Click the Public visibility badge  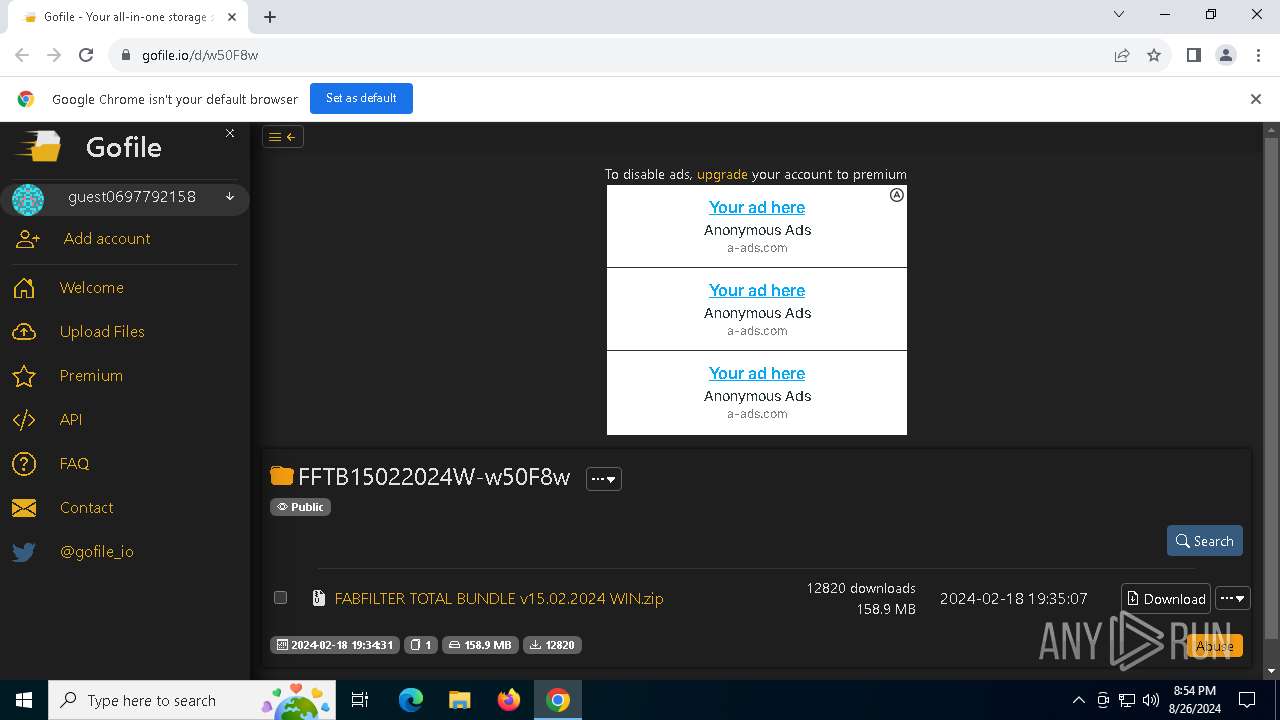pyautogui.click(x=300, y=507)
